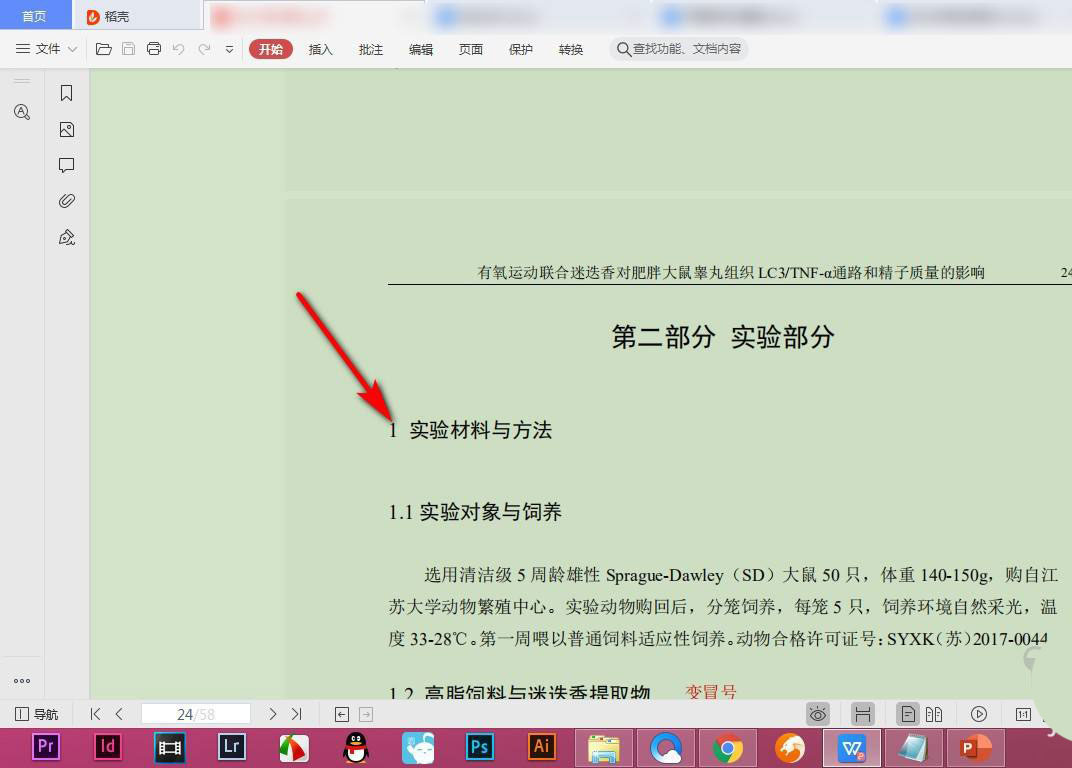Expand the 文件 menu dropdown
The height and width of the screenshot is (768, 1072).
(x=47, y=49)
